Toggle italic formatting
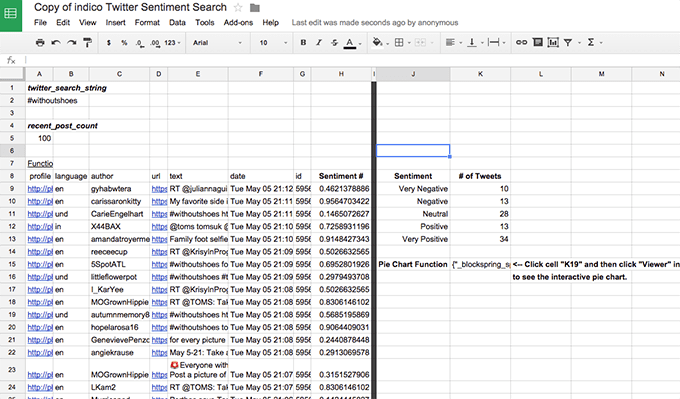Image resolution: width=680 pixels, height=399 pixels. point(319,43)
